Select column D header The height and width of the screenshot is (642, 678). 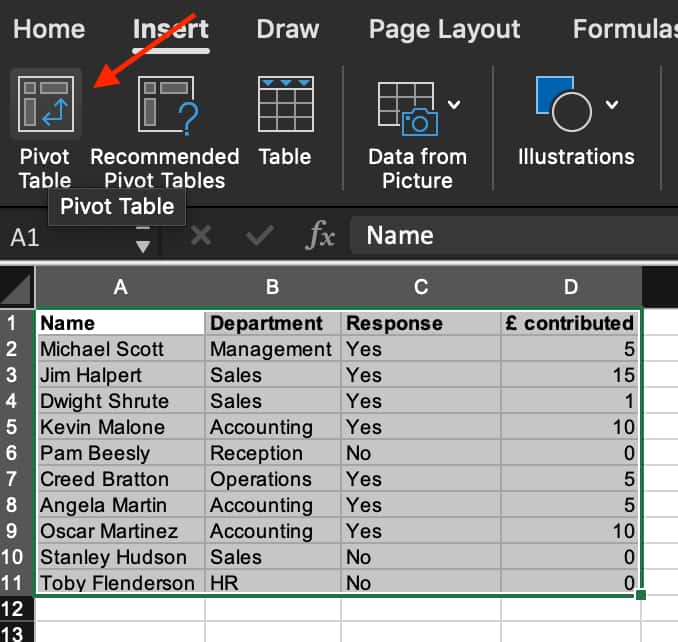pyautogui.click(x=571, y=287)
